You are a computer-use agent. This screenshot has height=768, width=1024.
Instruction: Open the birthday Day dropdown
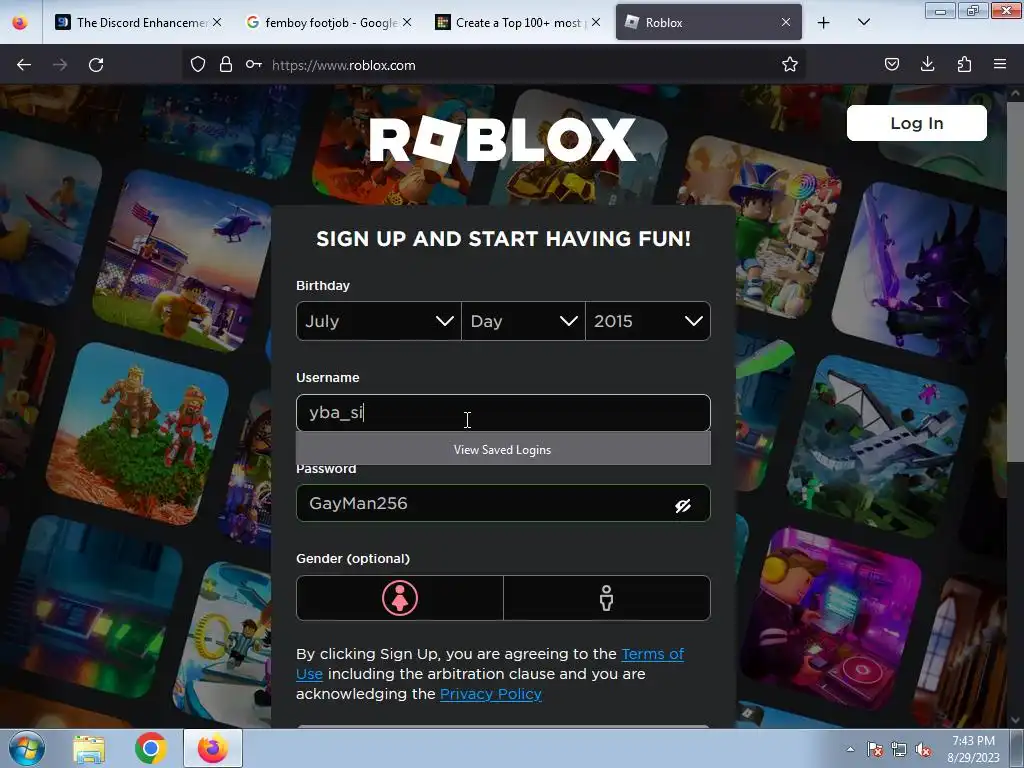523,321
